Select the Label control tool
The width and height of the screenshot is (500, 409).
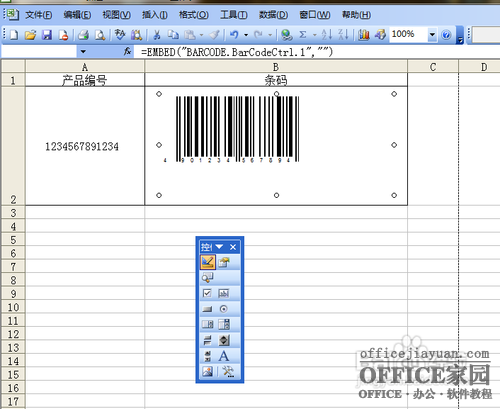tap(224, 356)
